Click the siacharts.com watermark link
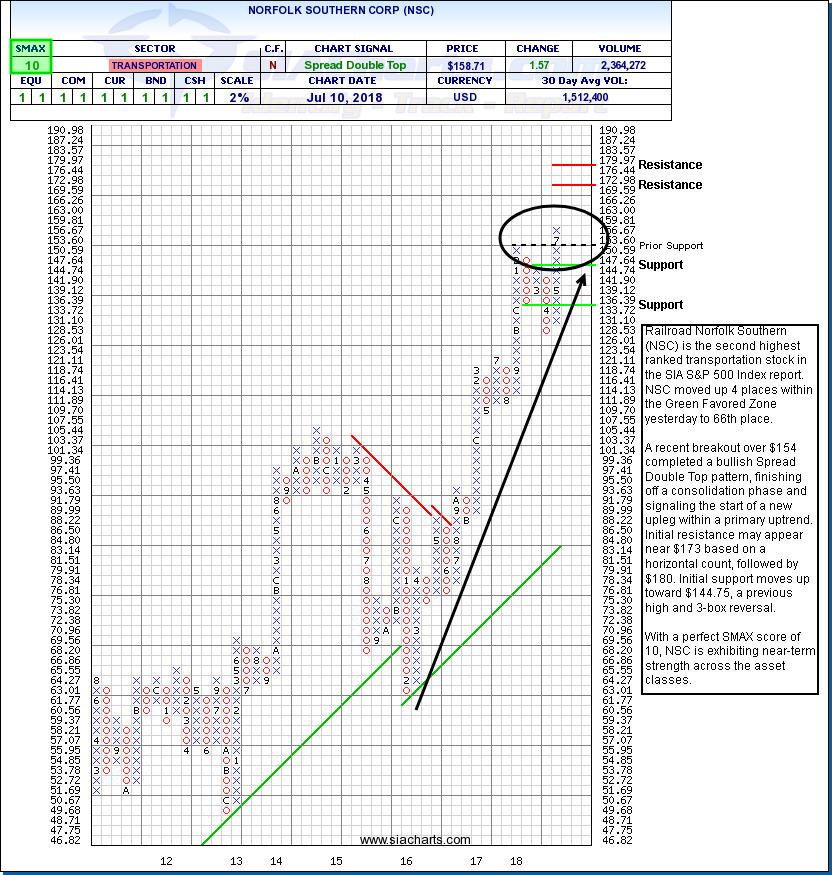 (x=415, y=840)
